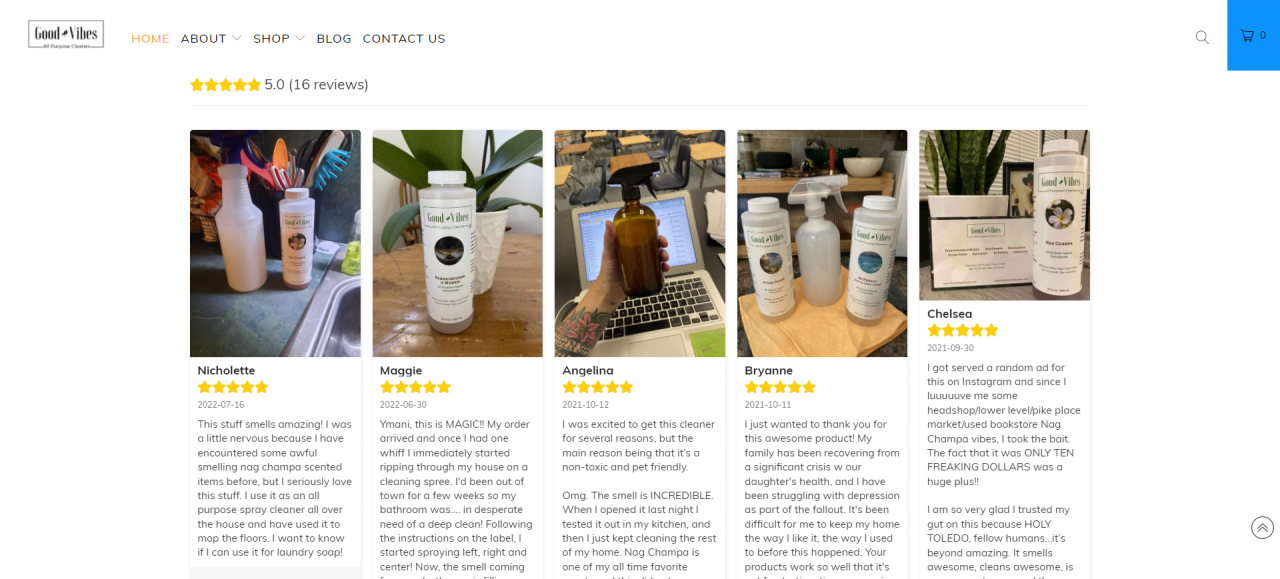Viewport: 1280px width, 579px height.
Task: Click the Good Vibes logo
Action: [x=66, y=35]
